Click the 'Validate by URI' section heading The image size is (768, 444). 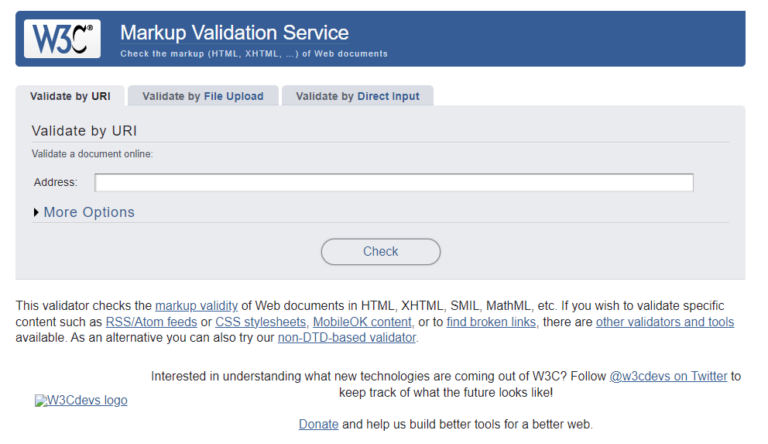tap(84, 131)
